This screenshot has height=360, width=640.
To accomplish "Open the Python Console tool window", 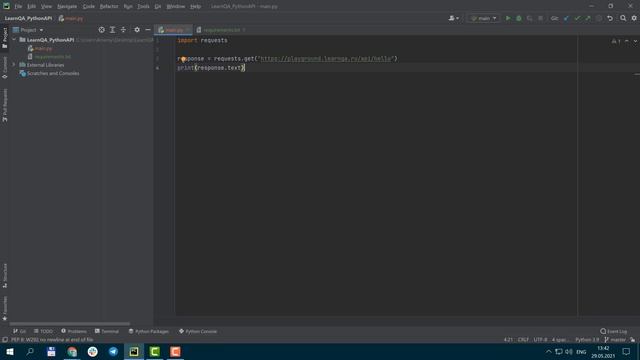I will click(x=198, y=331).
